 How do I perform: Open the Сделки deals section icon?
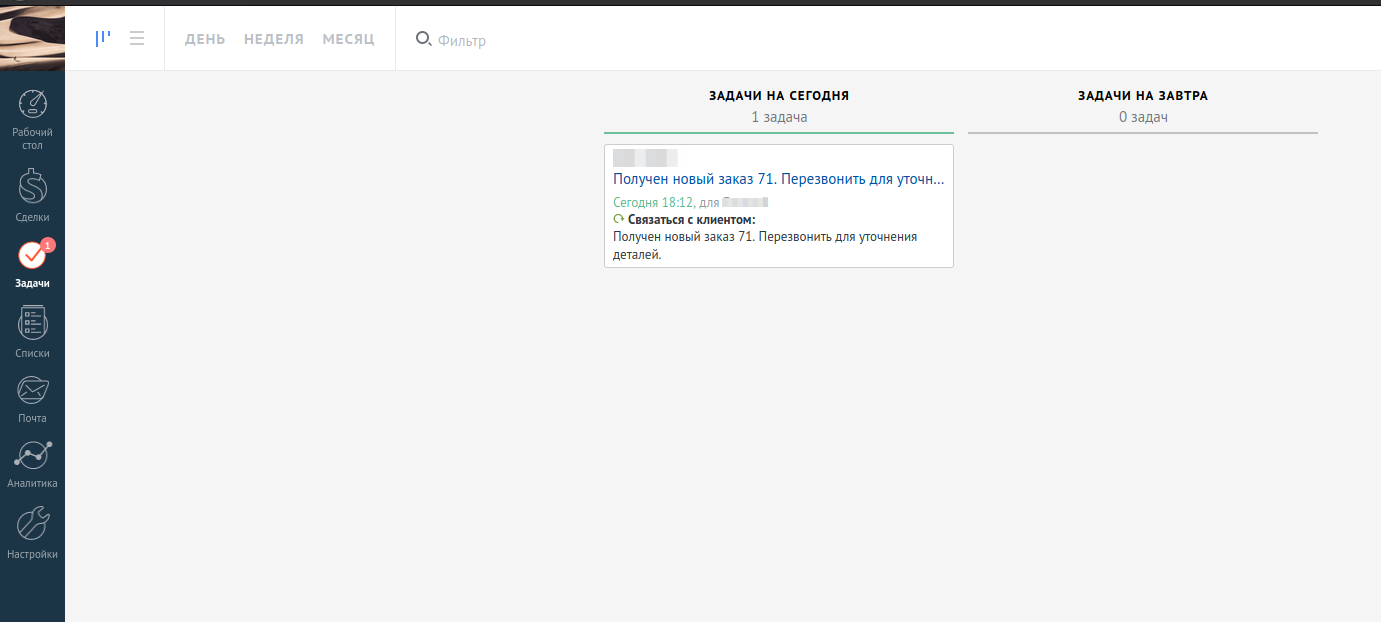(32, 186)
